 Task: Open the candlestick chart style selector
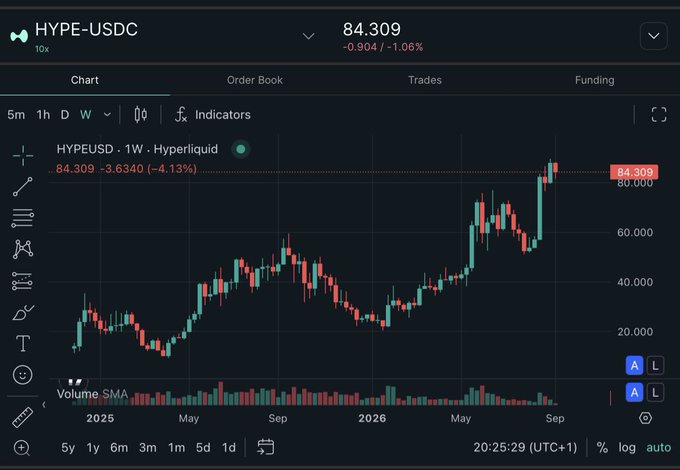[141, 114]
